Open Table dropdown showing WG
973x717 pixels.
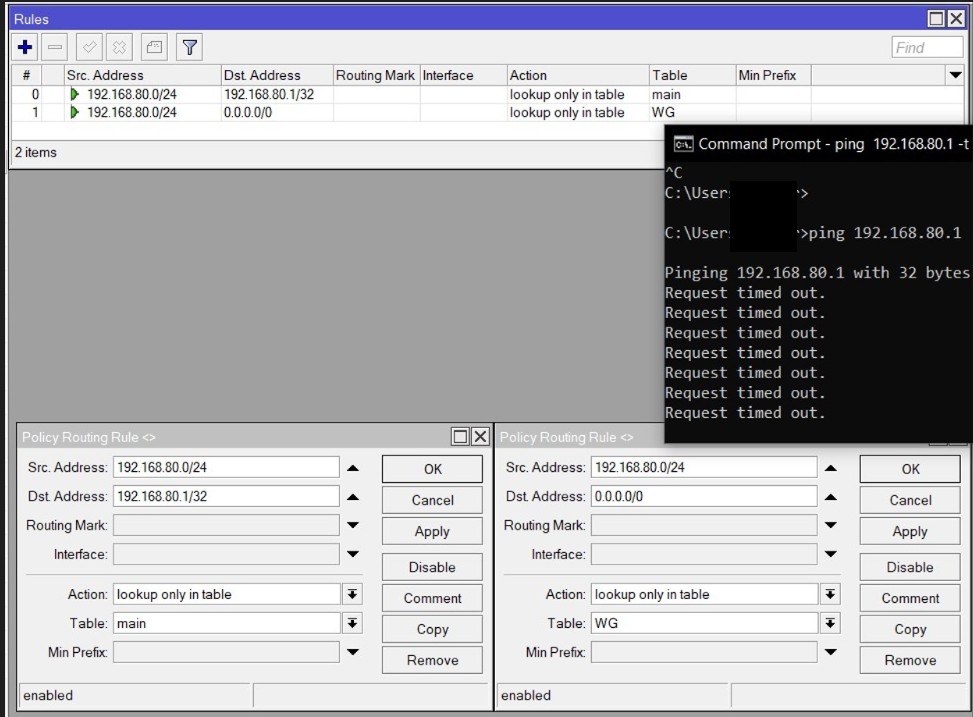point(830,623)
